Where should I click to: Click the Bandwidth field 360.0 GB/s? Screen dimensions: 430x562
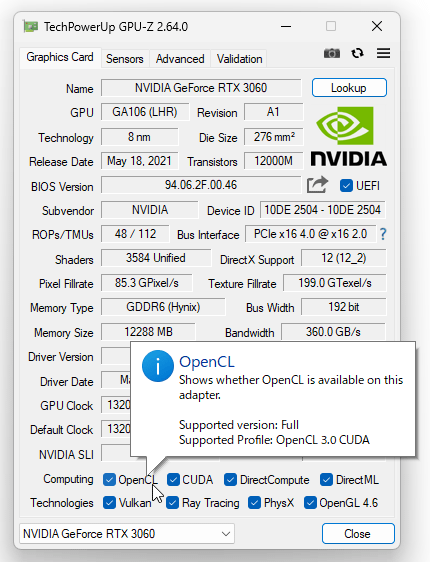tap(333, 332)
